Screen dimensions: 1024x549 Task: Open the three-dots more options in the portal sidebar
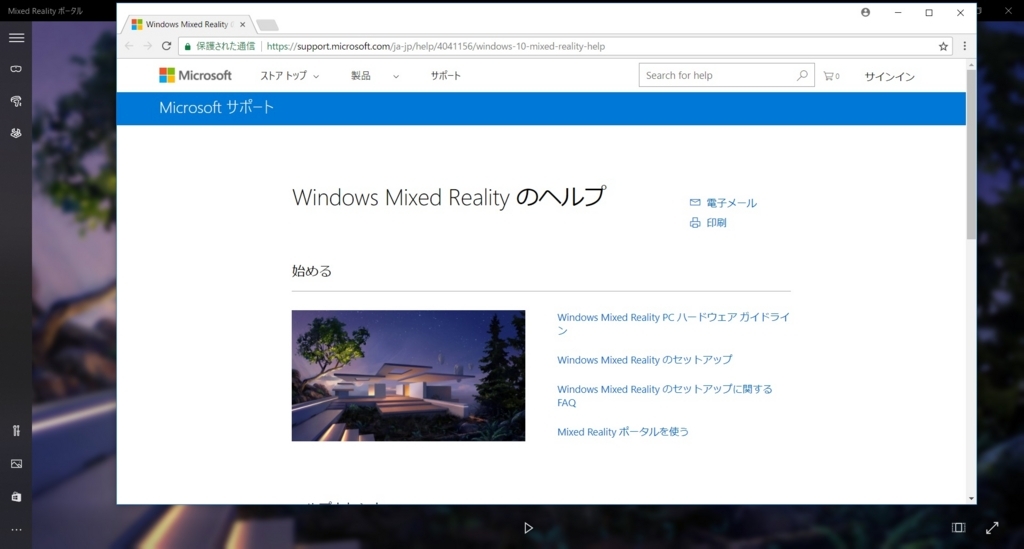pyautogui.click(x=16, y=529)
